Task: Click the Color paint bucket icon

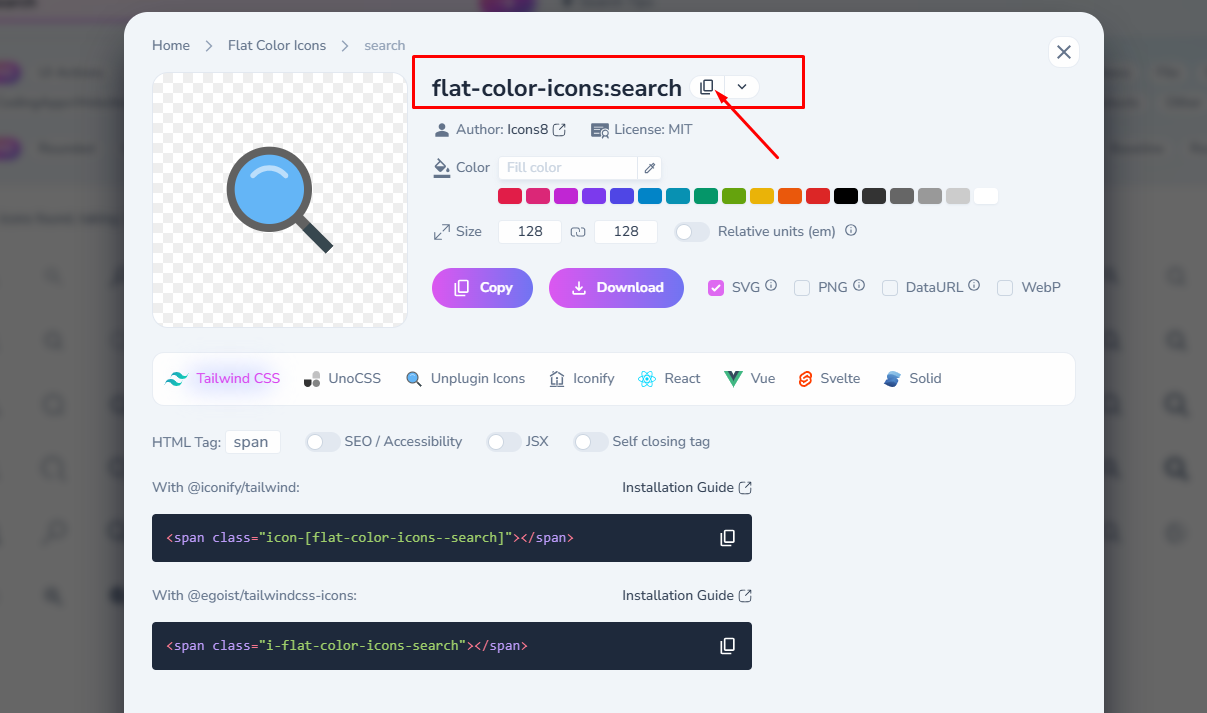Action: click(441, 168)
